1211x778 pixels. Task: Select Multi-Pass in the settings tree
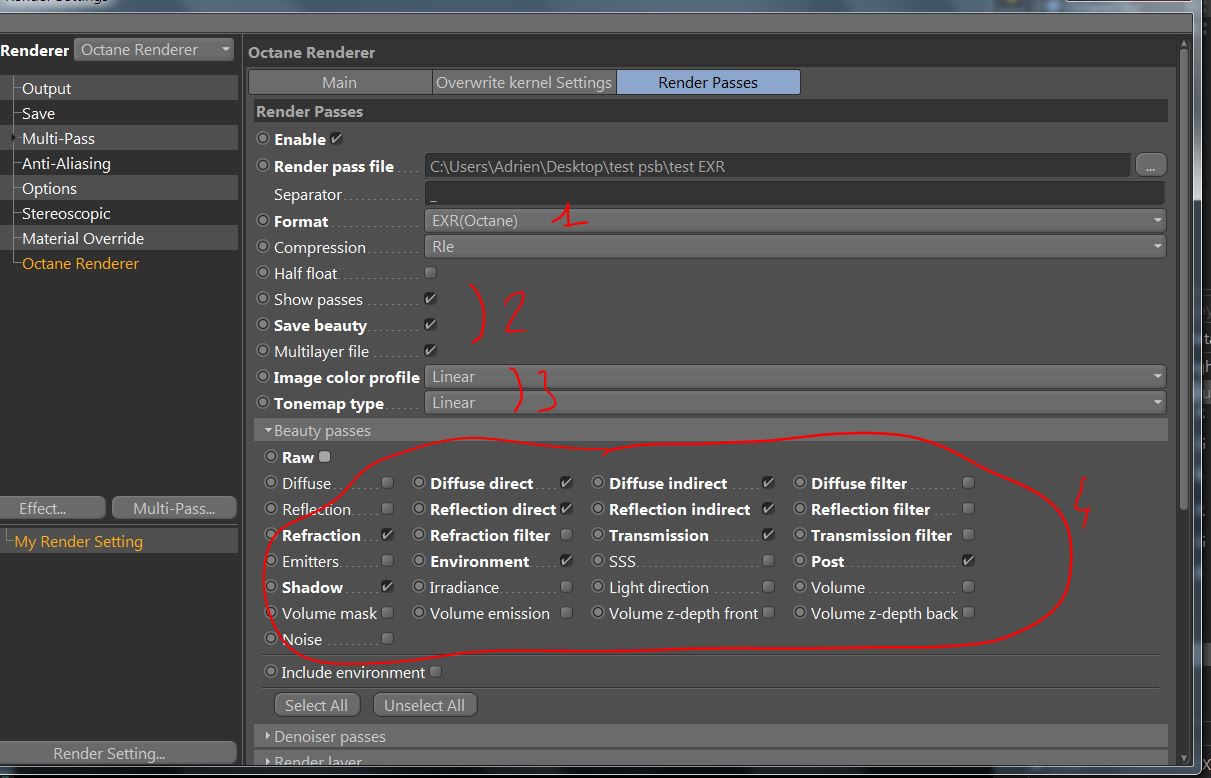tap(58, 138)
